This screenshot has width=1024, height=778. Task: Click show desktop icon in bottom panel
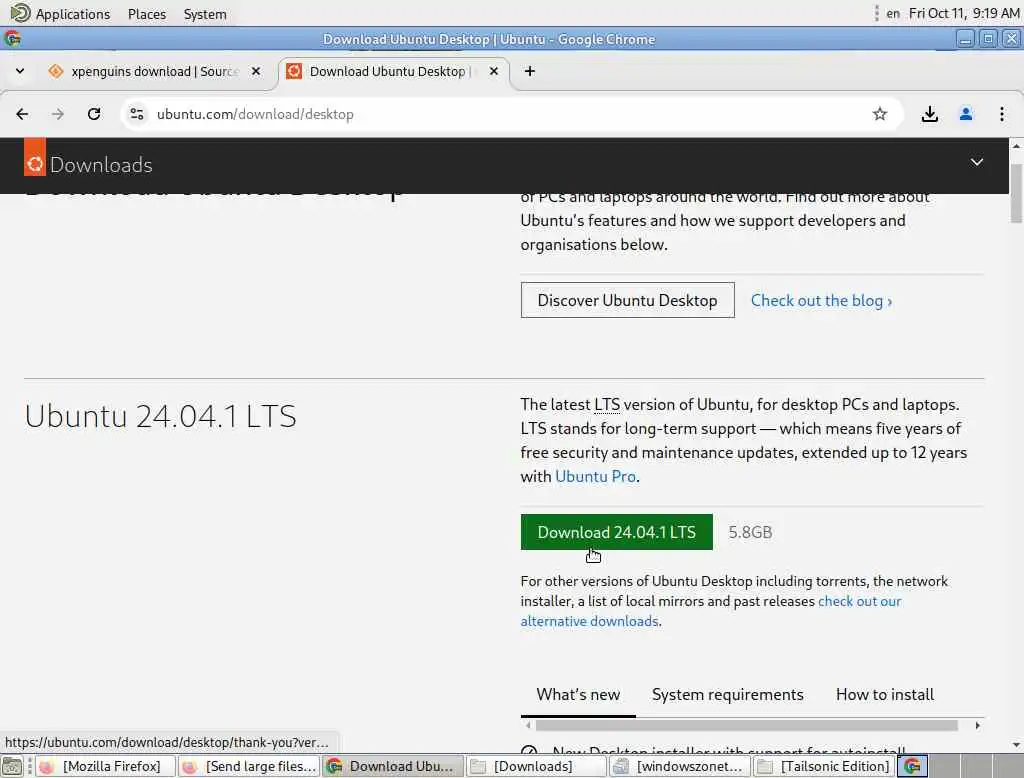[x=12, y=766]
